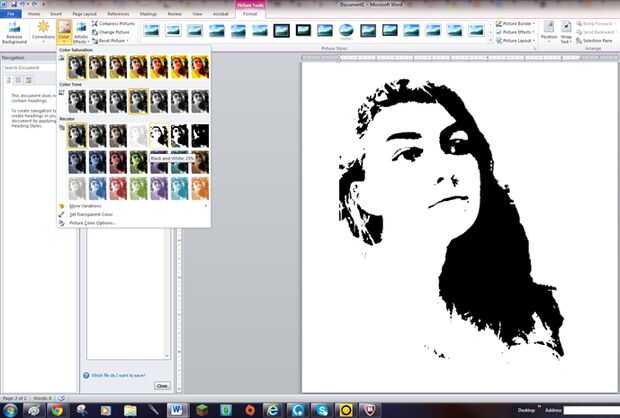Click the Color button in ribbon
Viewport: 620px width, 418px height.
64,32
